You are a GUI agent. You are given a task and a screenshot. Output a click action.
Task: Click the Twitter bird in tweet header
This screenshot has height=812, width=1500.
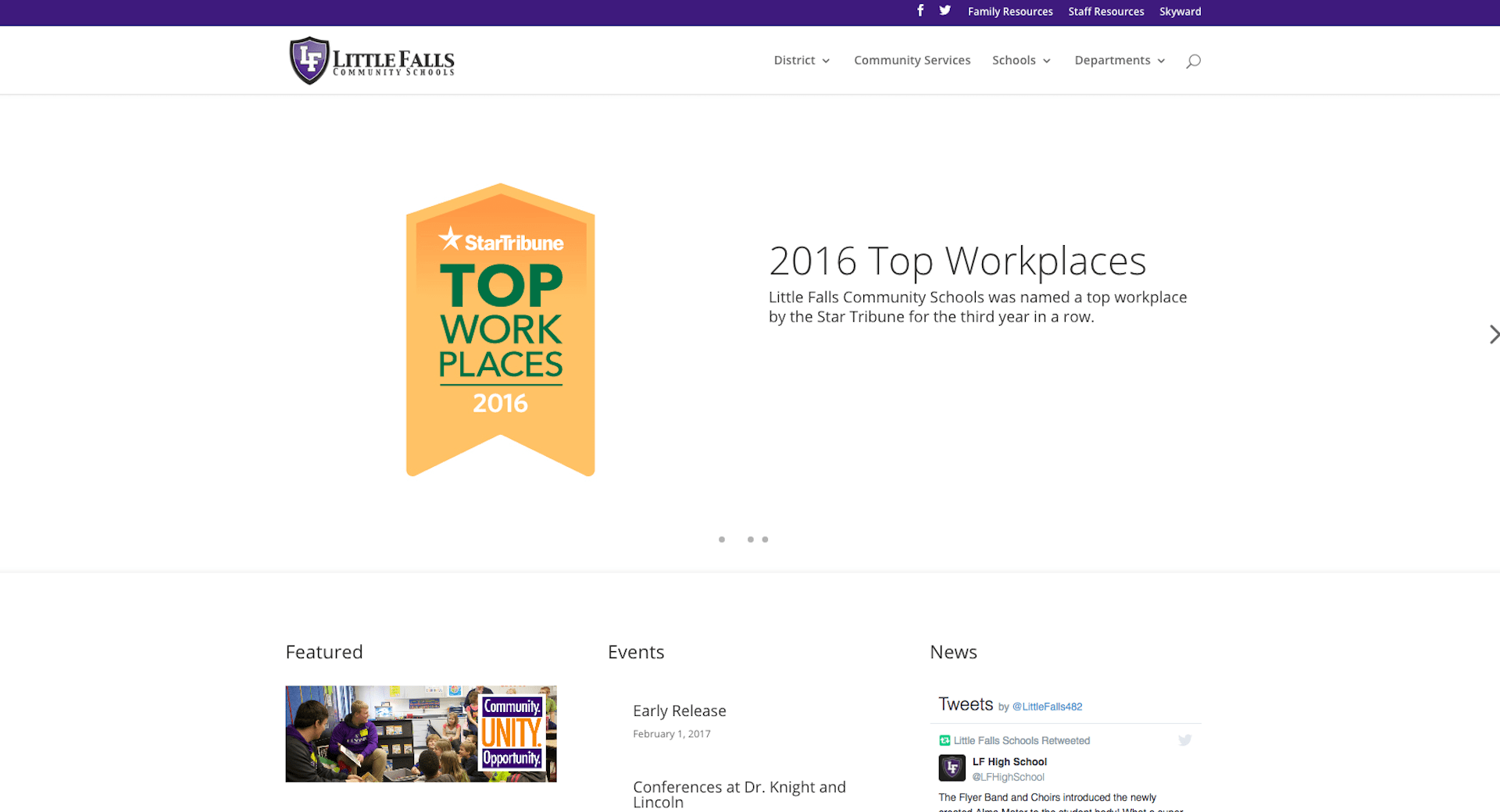[x=1184, y=740]
